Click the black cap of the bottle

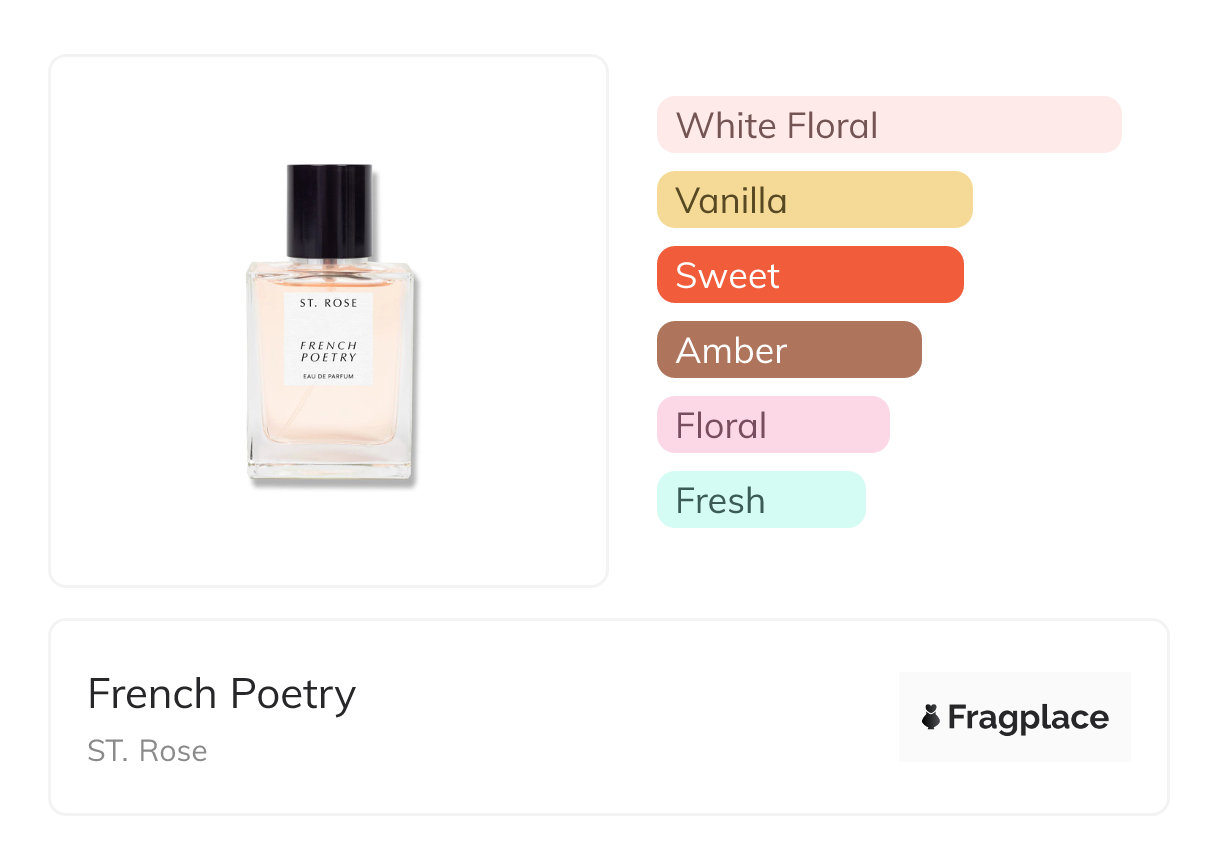(329, 211)
